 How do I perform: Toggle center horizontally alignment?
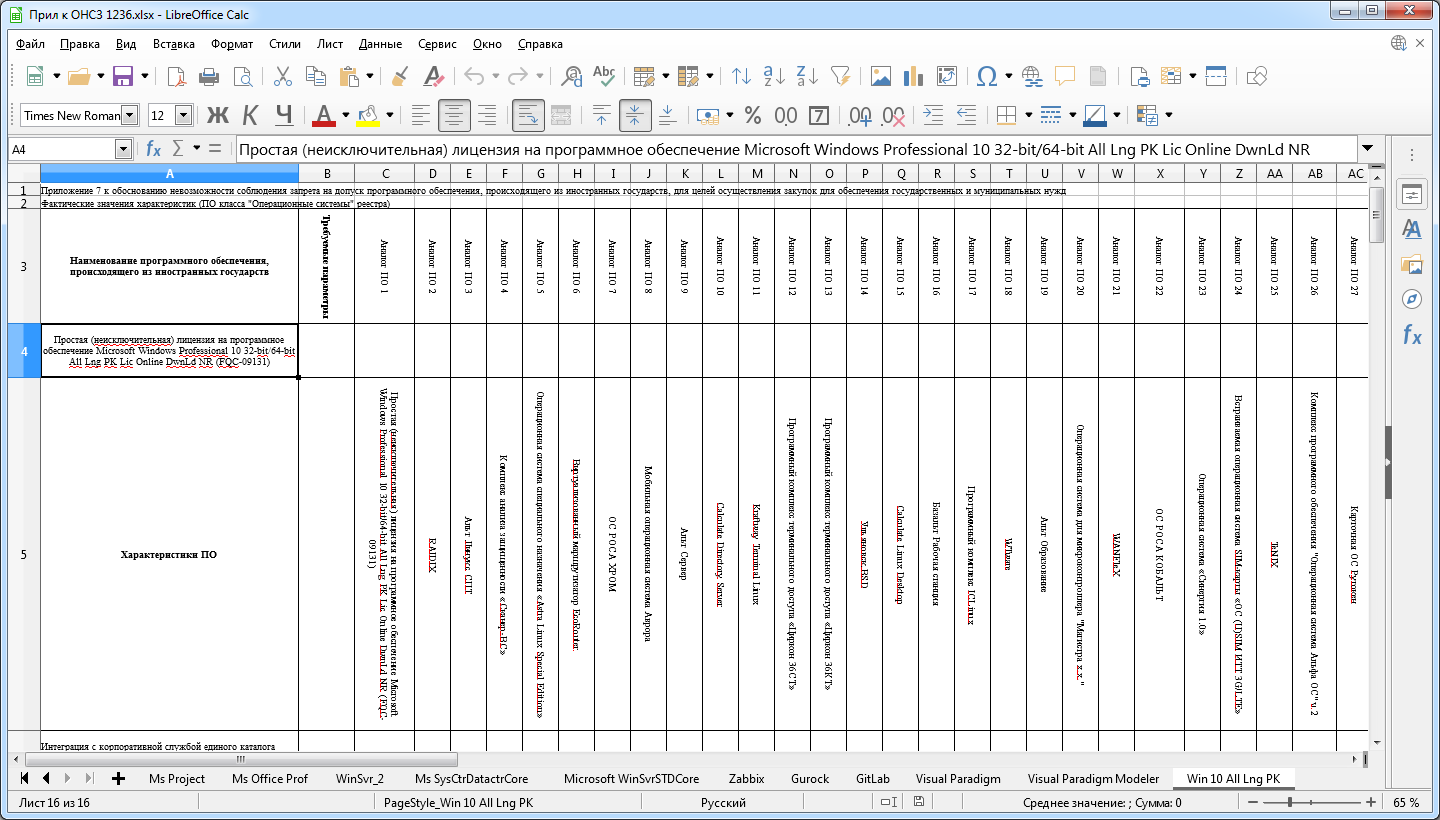(454, 115)
